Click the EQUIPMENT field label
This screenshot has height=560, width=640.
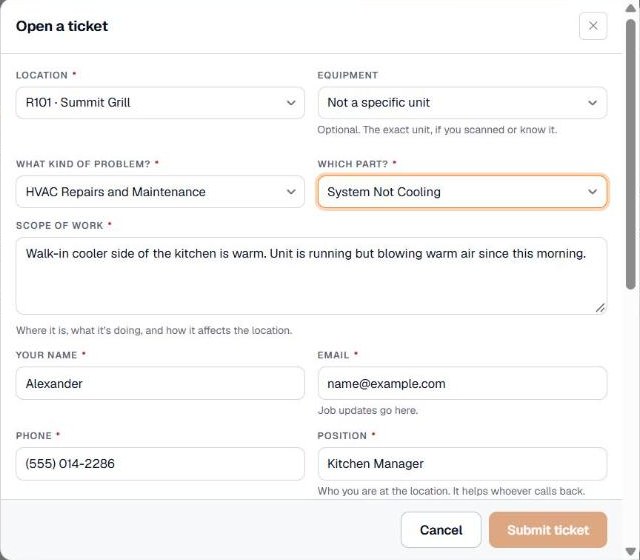(348, 75)
